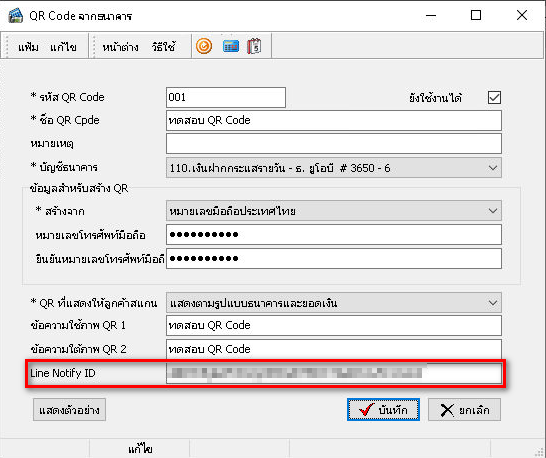
Task: Click the หมายเลขโทรศัพท์มือถือ masked field
Action: point(334,234)
